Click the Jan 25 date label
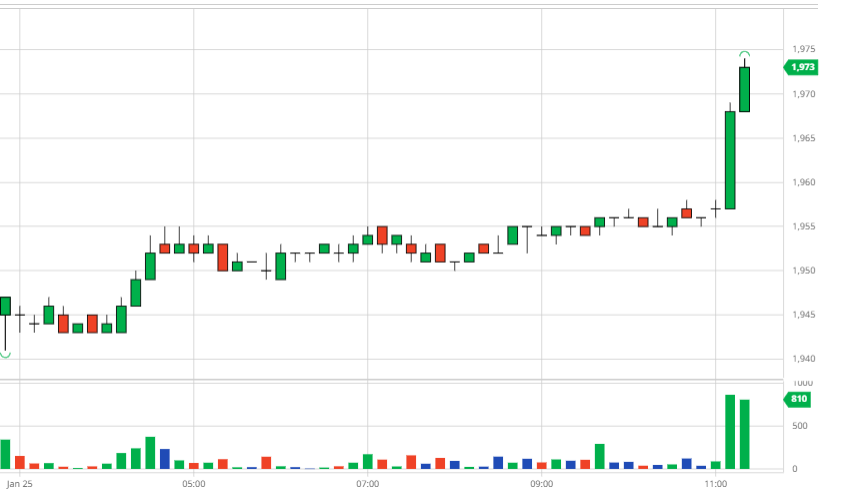The height and width of the screenshot is (495, 852). click(x=20, y=484)
